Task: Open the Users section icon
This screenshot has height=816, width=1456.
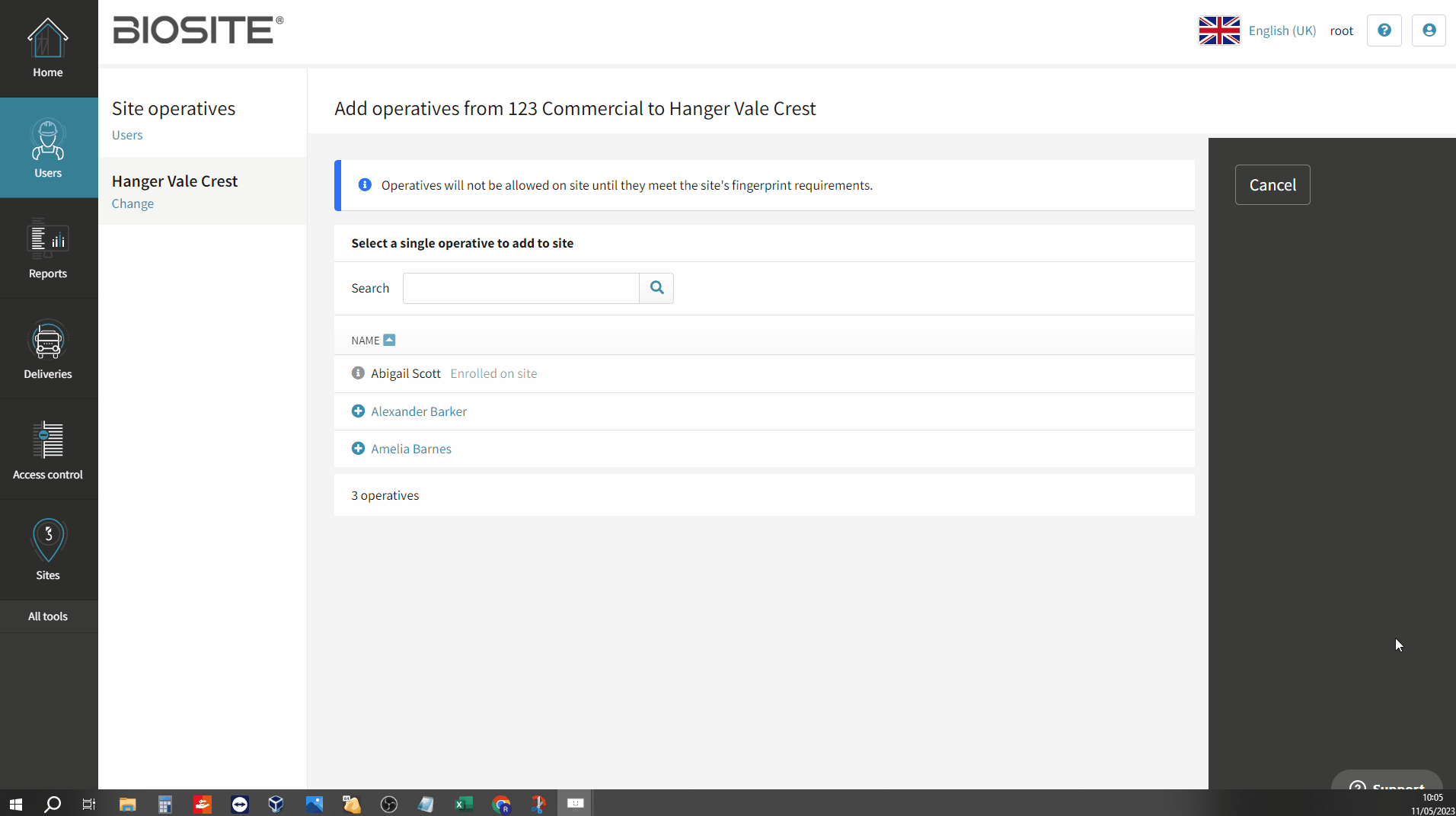Action: tap(48, 139)
